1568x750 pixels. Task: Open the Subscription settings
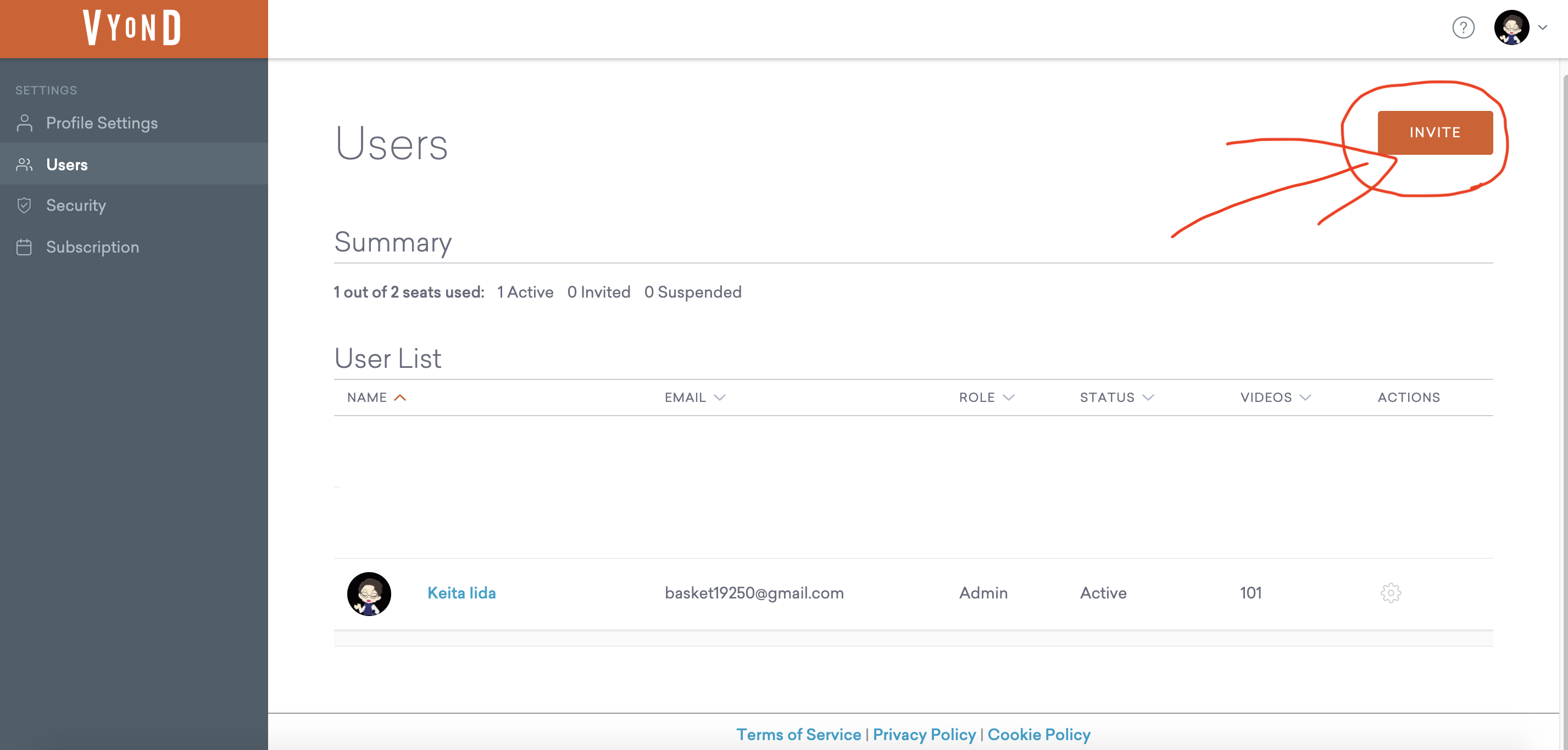click(92, 247)
